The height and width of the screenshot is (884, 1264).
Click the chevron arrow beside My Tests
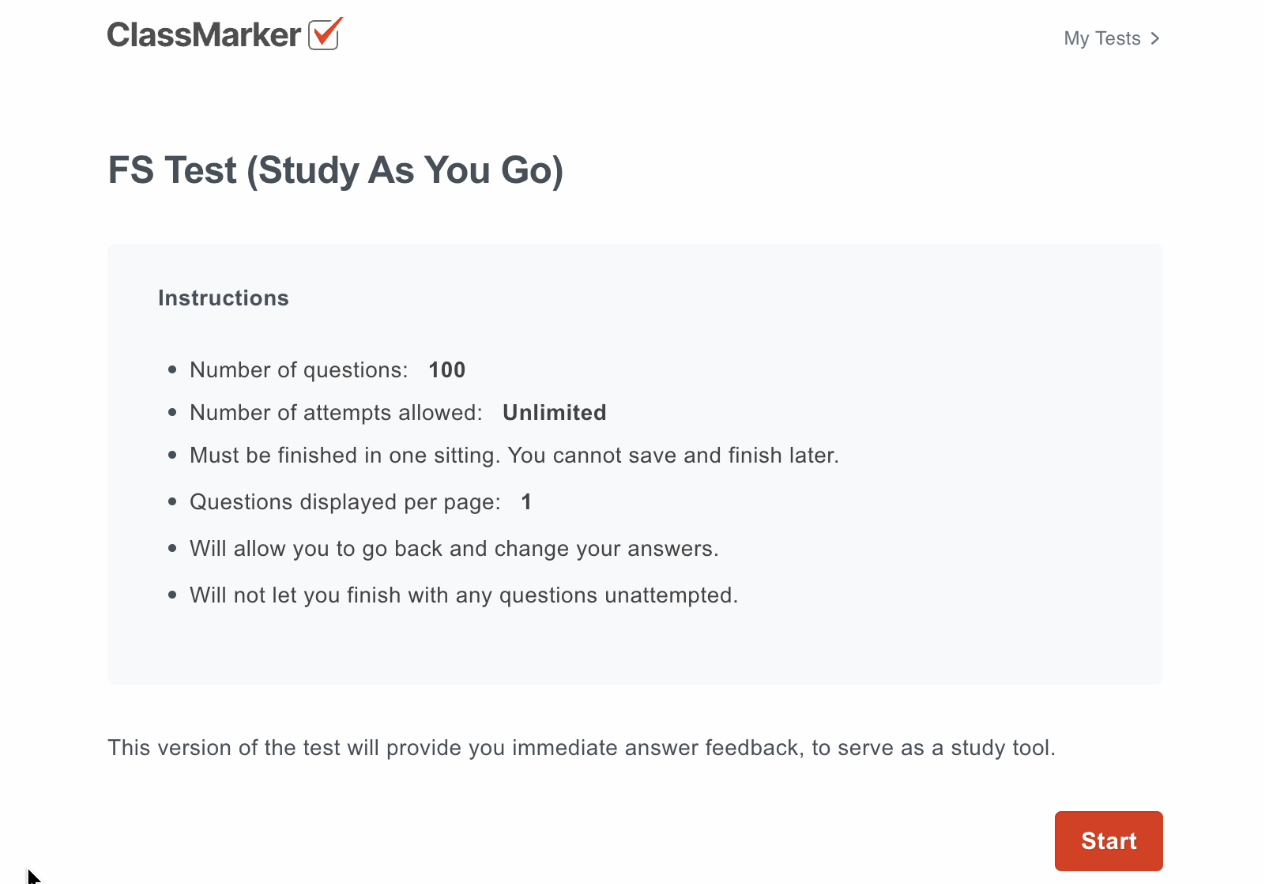(x=1155, y=39)
